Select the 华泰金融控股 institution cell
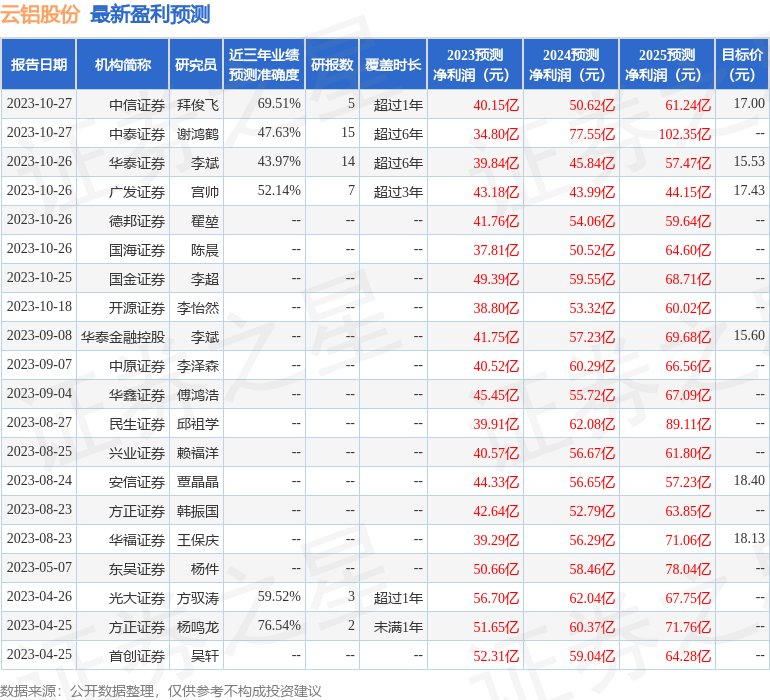Image resolution: width=770 pixels, height=700 pixels. [x=123, y=336]
